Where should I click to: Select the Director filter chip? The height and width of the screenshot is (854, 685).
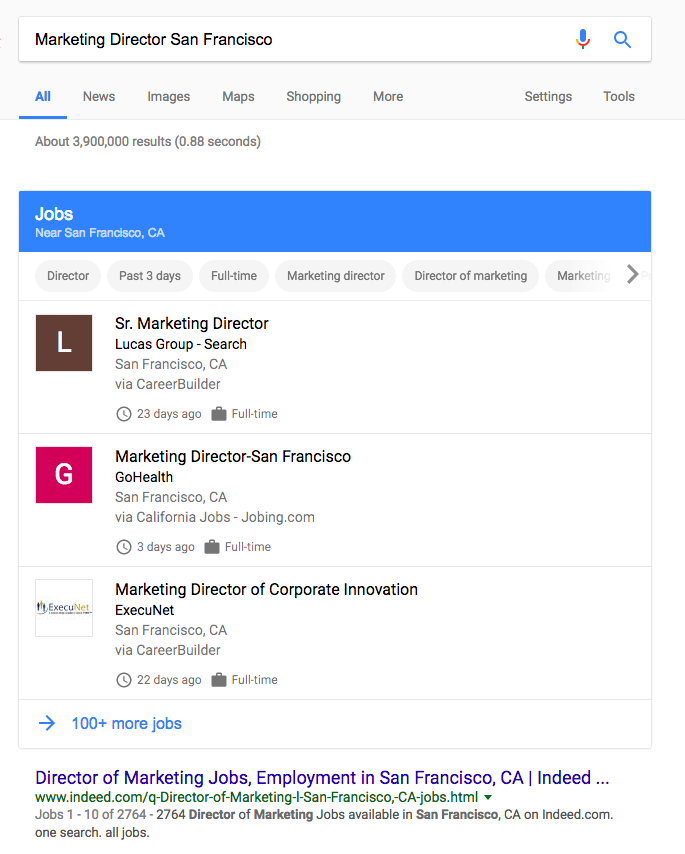[x=68, y=276]
